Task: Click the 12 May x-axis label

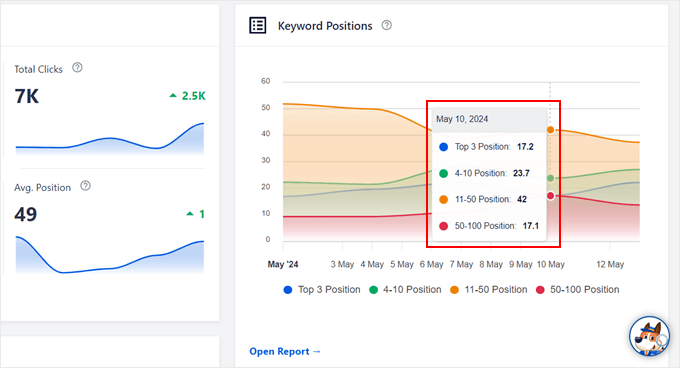Action: [x=610, y=264]
